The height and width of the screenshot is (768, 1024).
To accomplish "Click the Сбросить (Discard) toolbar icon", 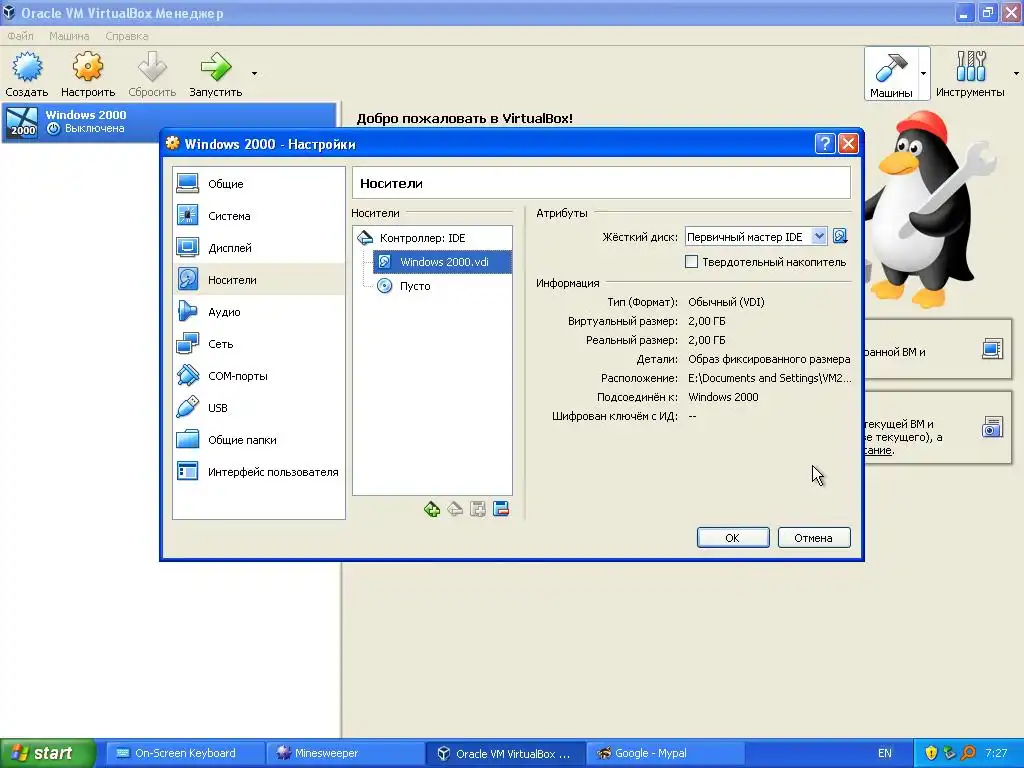I will [152, 73].
